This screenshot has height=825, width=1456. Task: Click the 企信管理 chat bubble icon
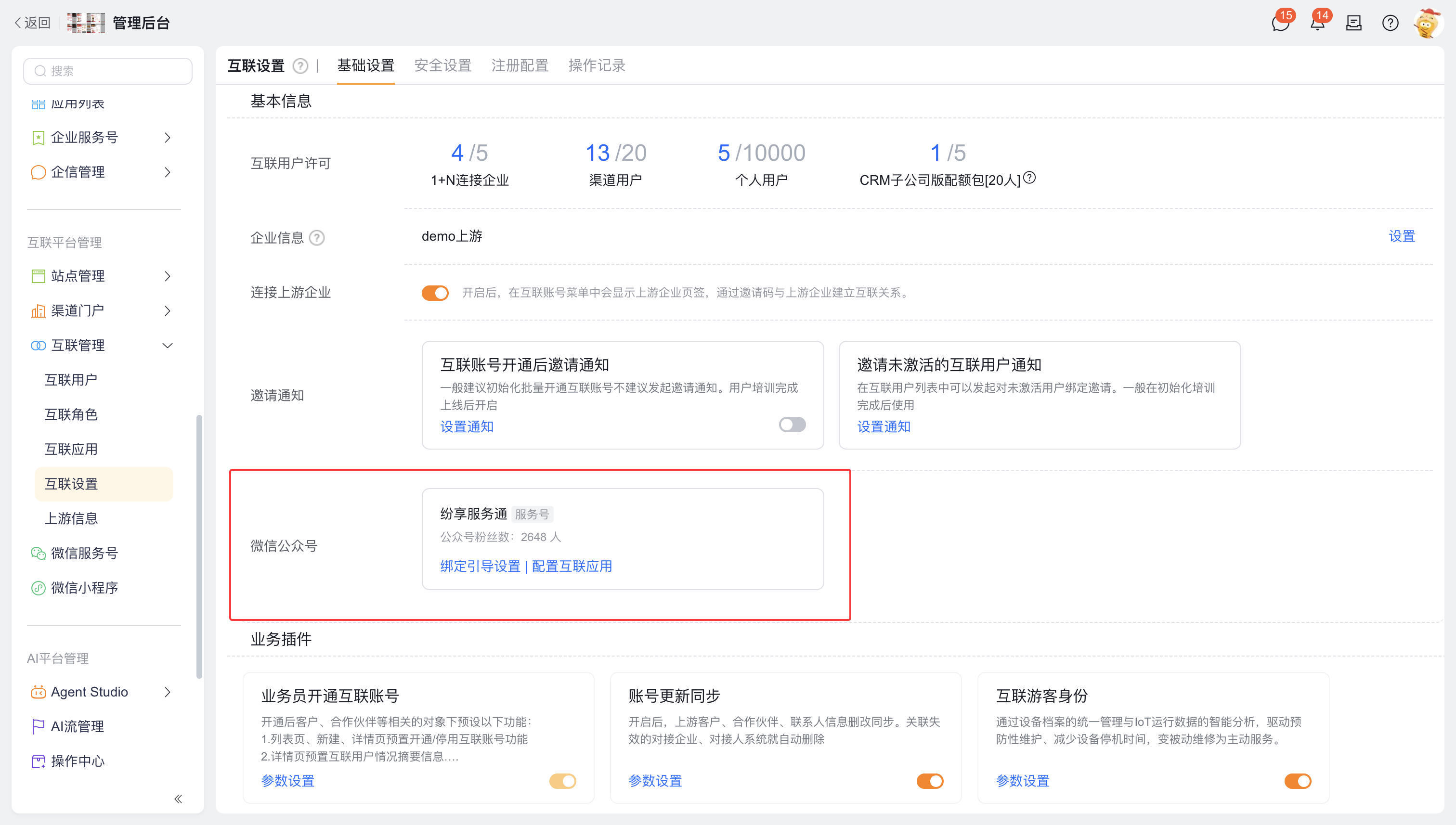(x=38, y=172)
